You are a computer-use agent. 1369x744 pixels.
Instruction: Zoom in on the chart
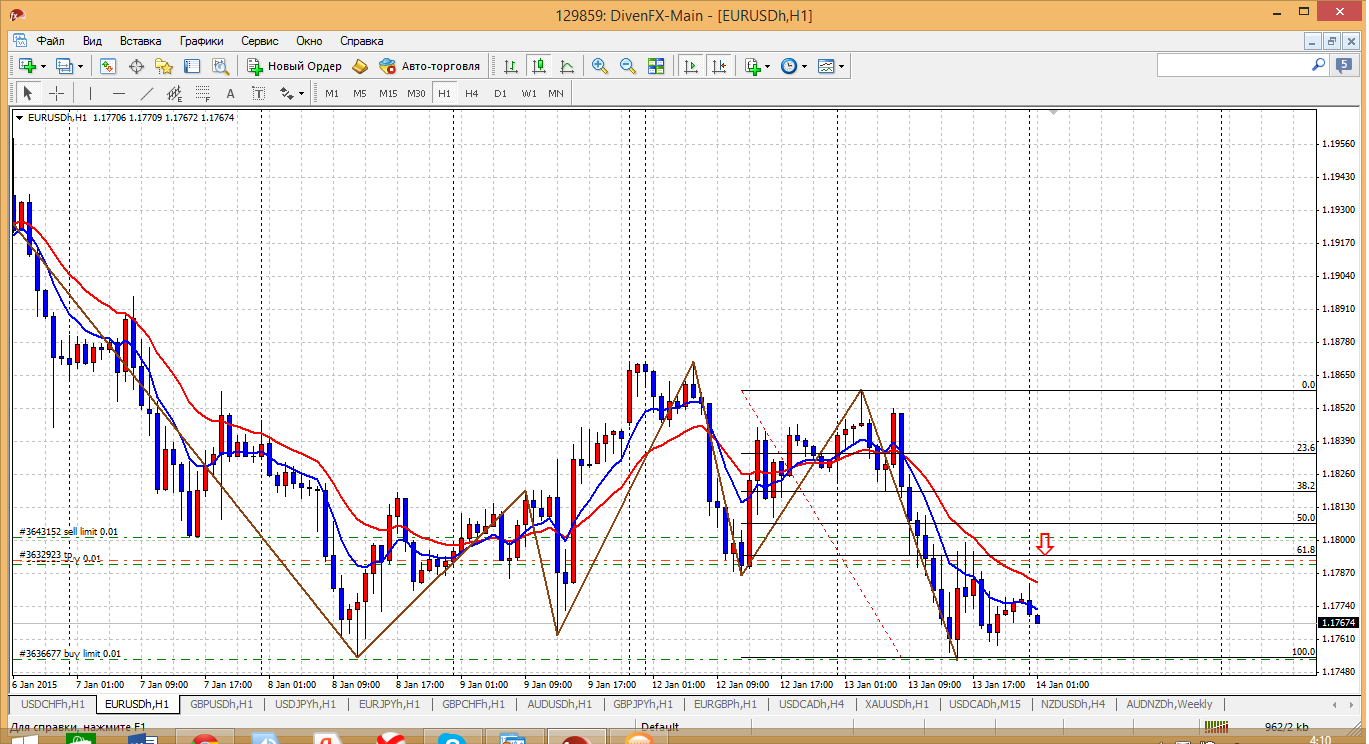pos(600,66)
